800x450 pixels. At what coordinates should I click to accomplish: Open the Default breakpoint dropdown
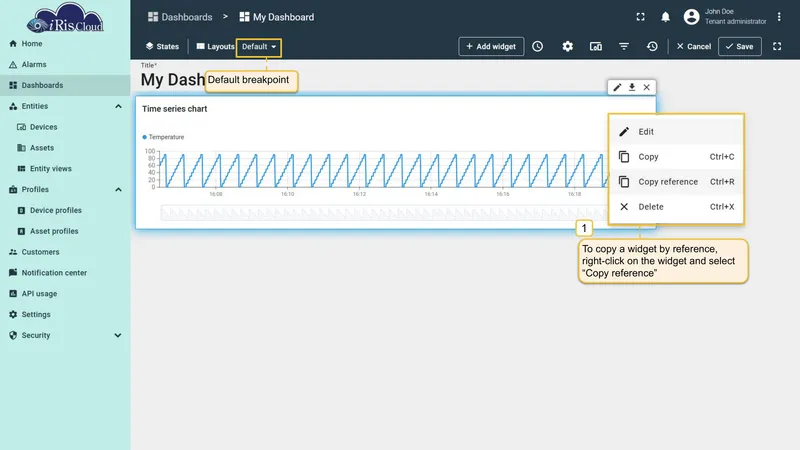click(259, 46)
